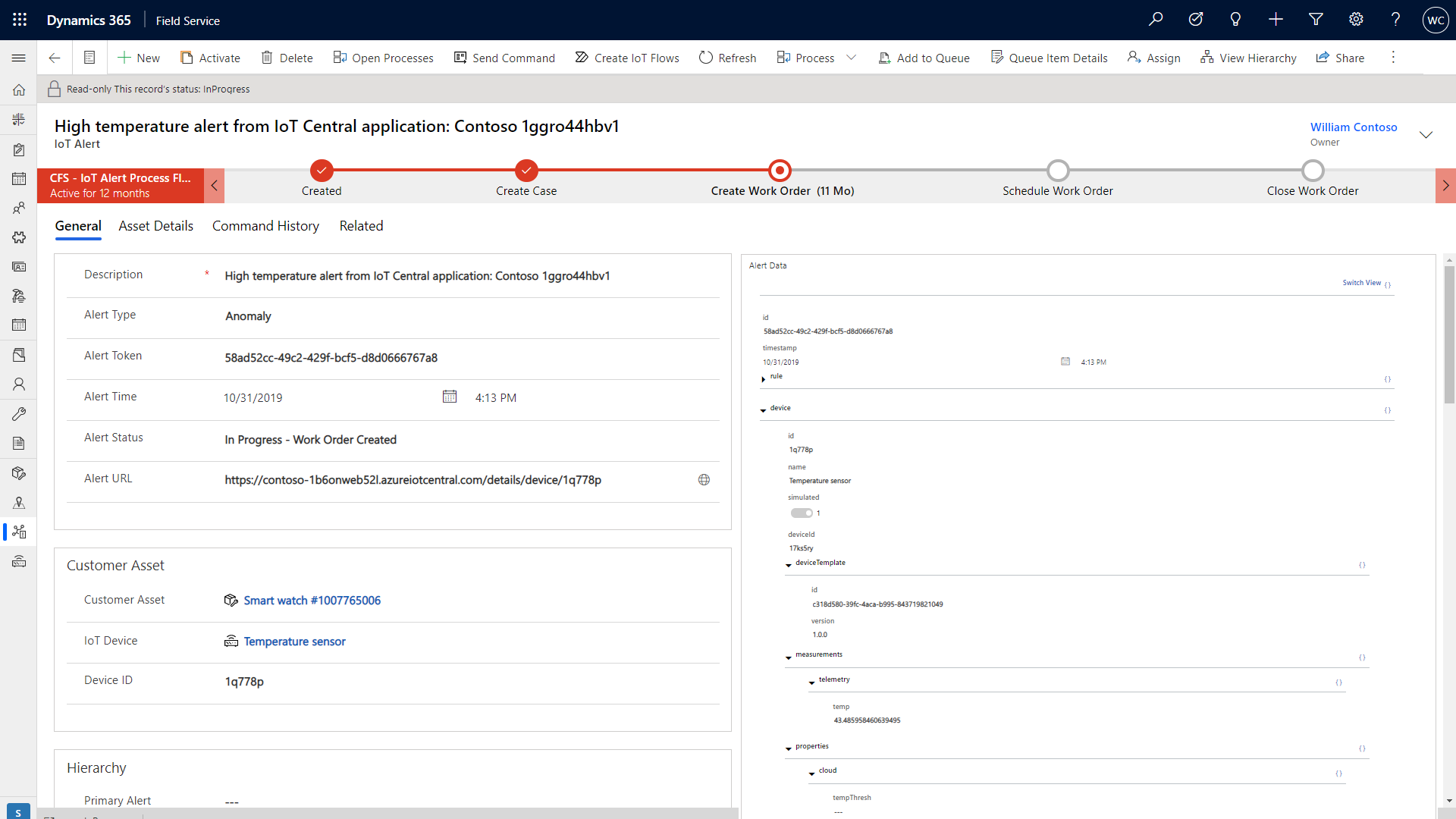Switch to the Asset Details tab
Screen dimensions: 1456x819
pyautogui.click(x=155, y=225)
